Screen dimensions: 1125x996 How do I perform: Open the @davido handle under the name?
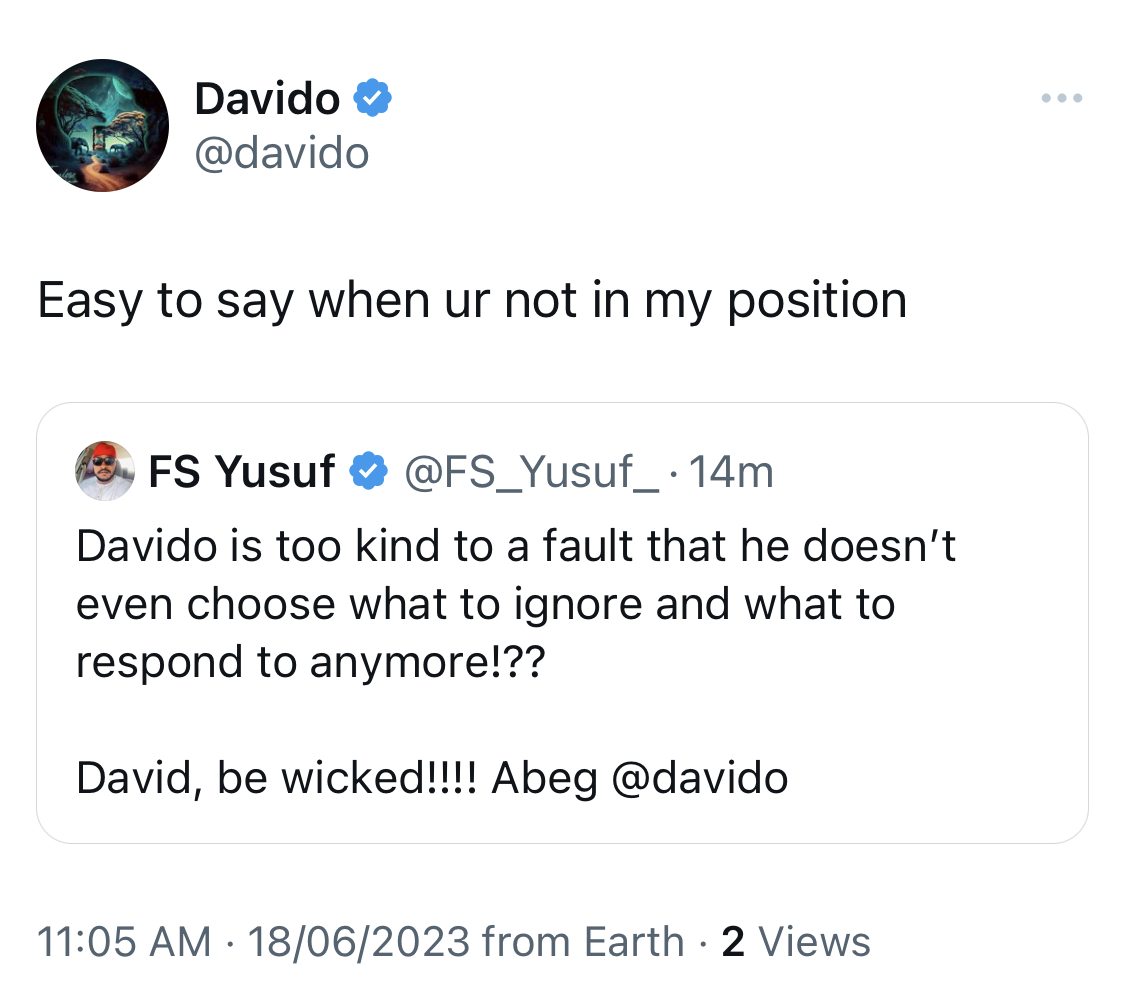coord(282,153)
